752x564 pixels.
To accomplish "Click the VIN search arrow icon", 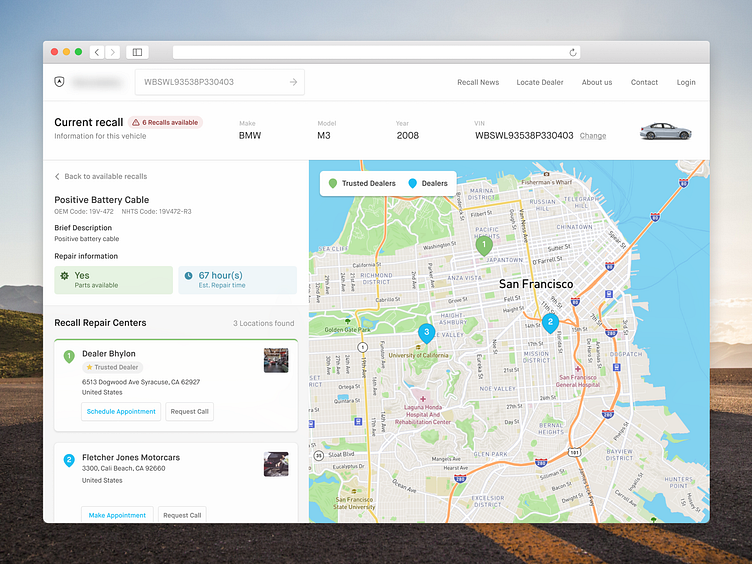I will coord(293,82).
